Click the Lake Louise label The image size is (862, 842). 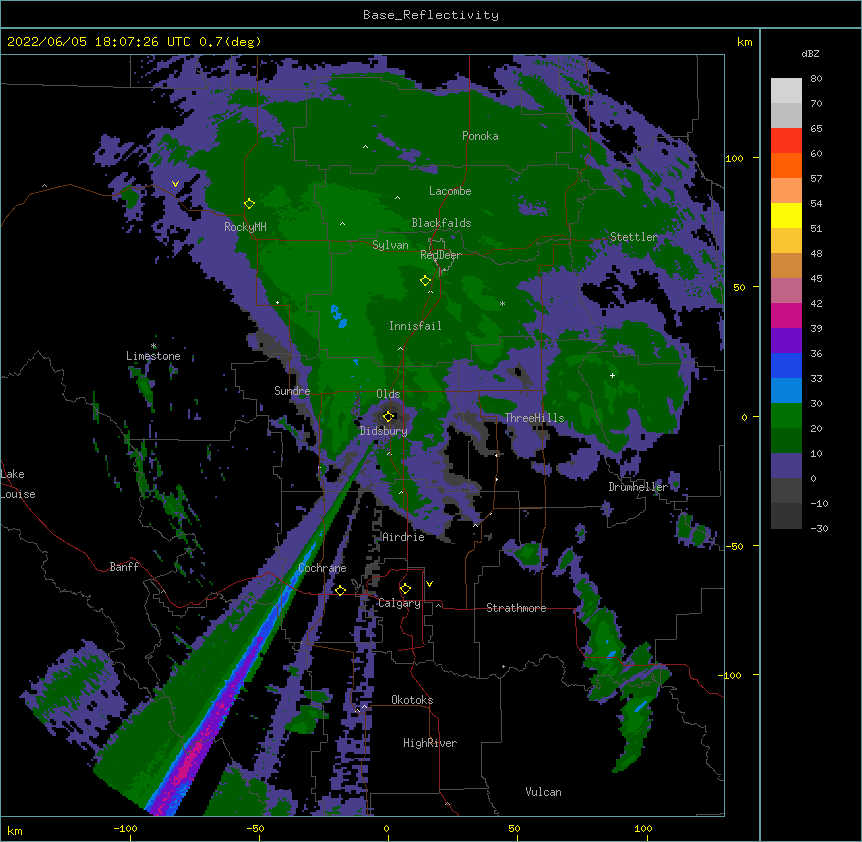18,484
